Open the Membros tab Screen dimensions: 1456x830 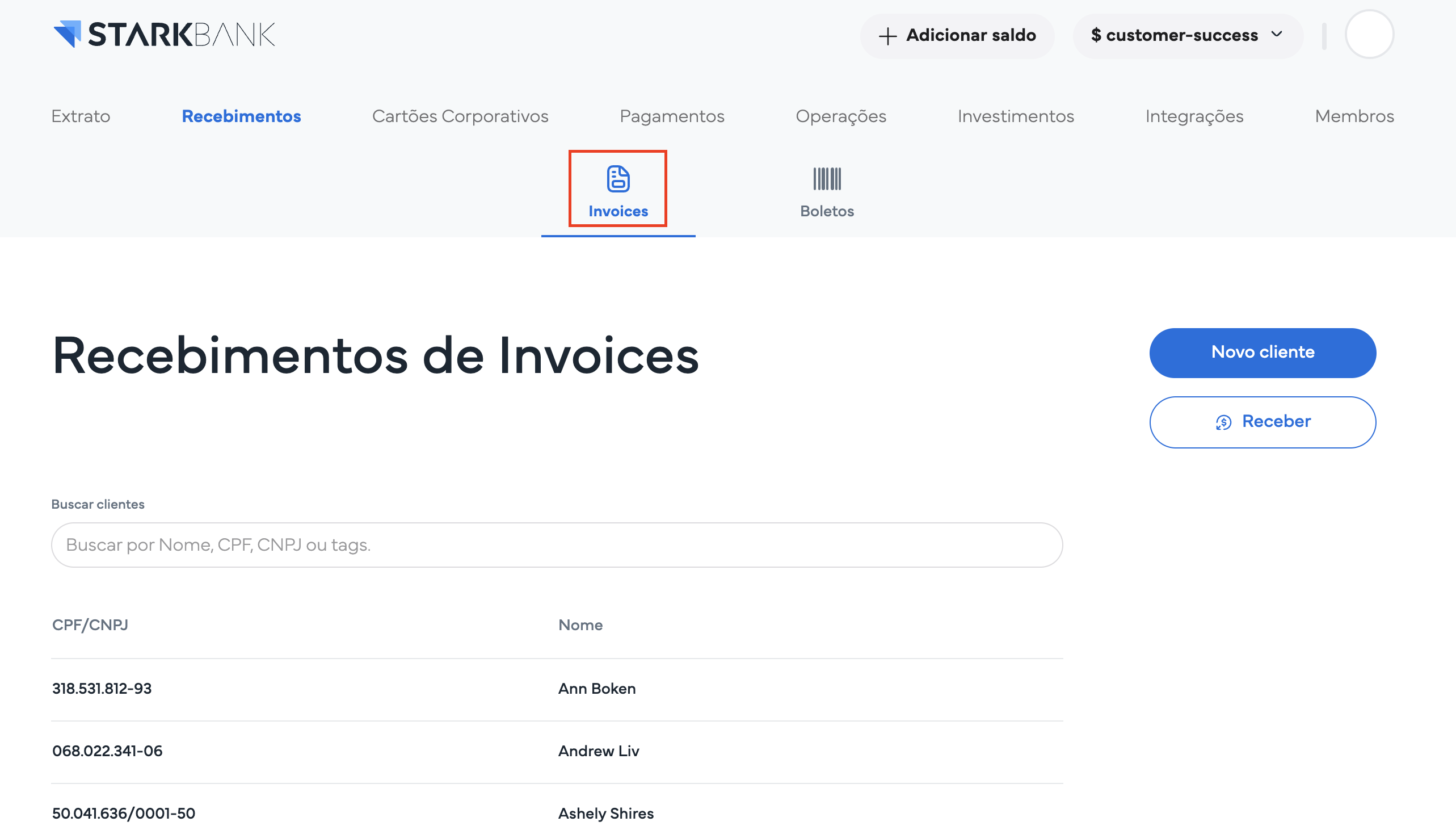pos(1354,116)
